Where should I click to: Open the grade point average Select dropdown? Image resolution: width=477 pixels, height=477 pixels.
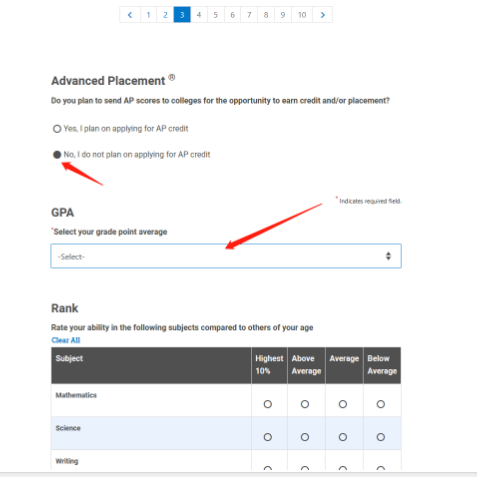coord(226,256)
